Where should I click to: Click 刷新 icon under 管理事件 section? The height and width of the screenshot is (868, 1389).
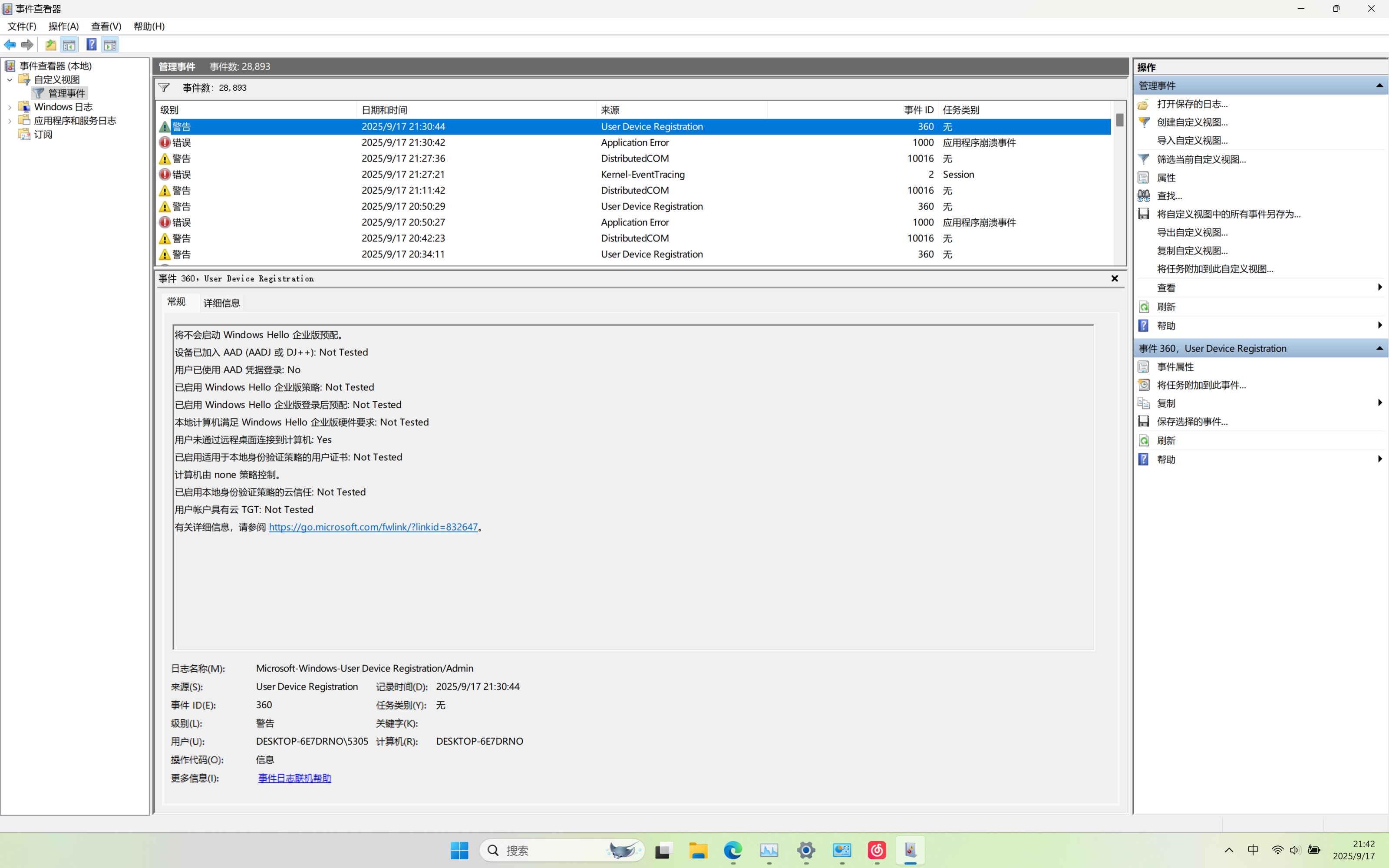[x=1143, y=307]
